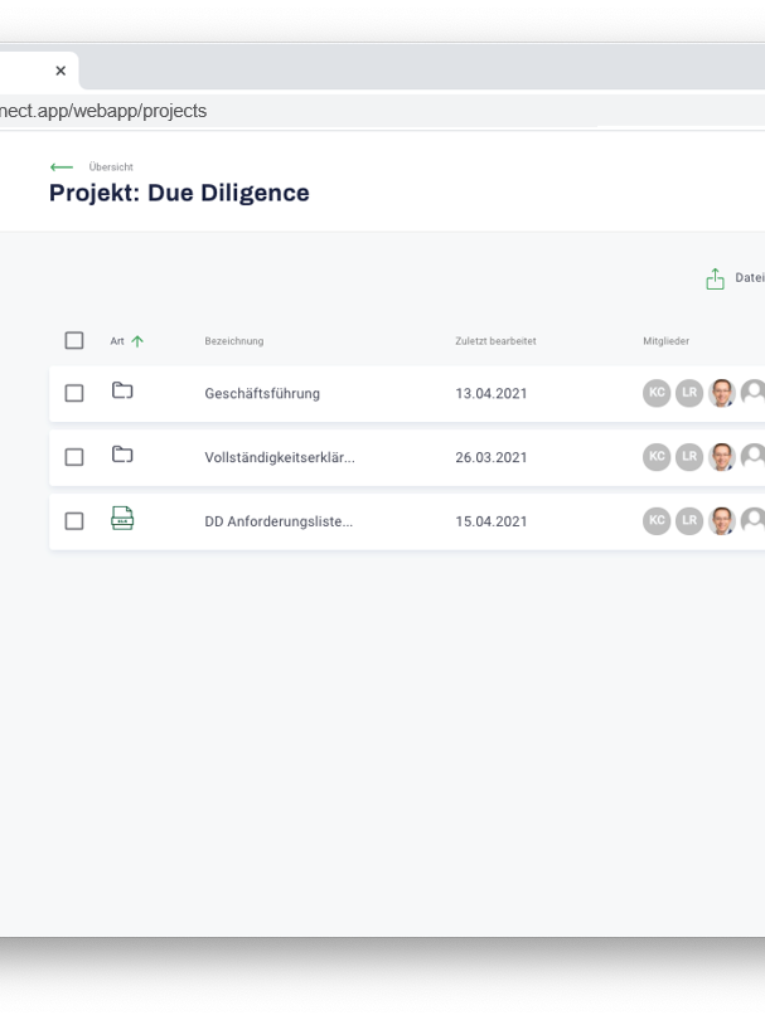Image resolution: width=765 pixels, height=1020 pixels.
Task: Click the KC avatar in Geschäftsführung row
Action: tap(656, 393)
